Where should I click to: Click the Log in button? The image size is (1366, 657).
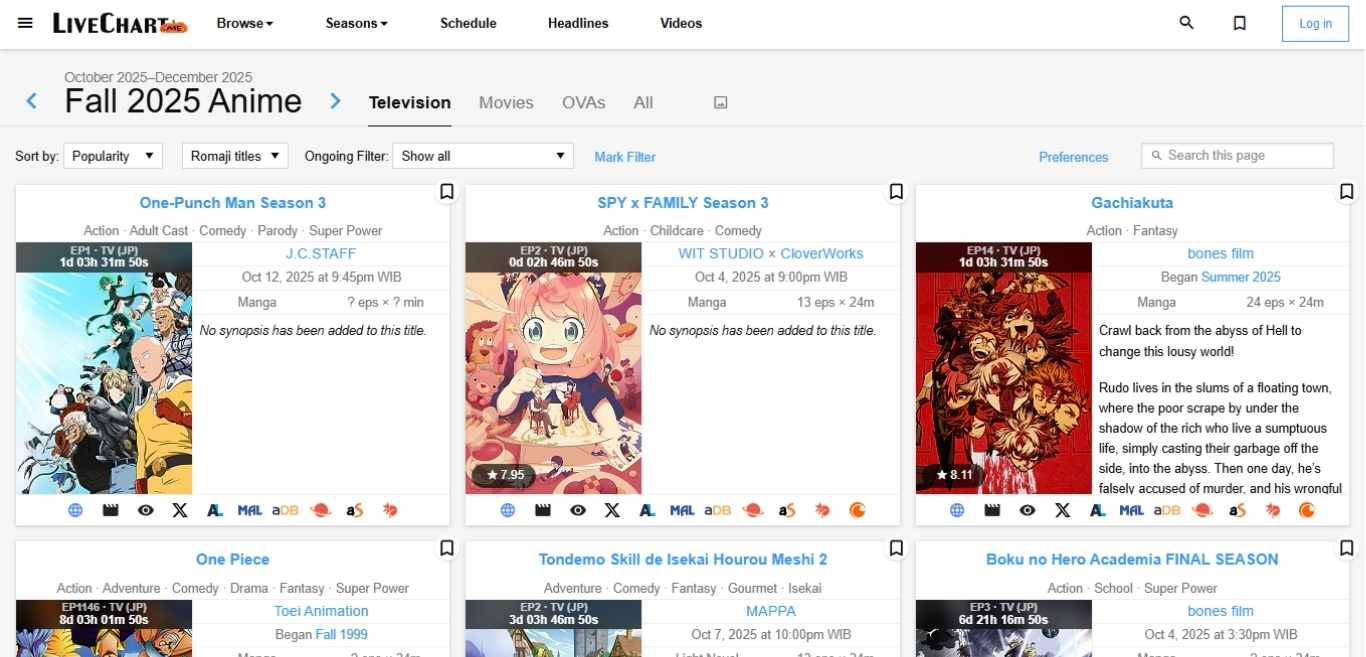tap(1315, 24)
